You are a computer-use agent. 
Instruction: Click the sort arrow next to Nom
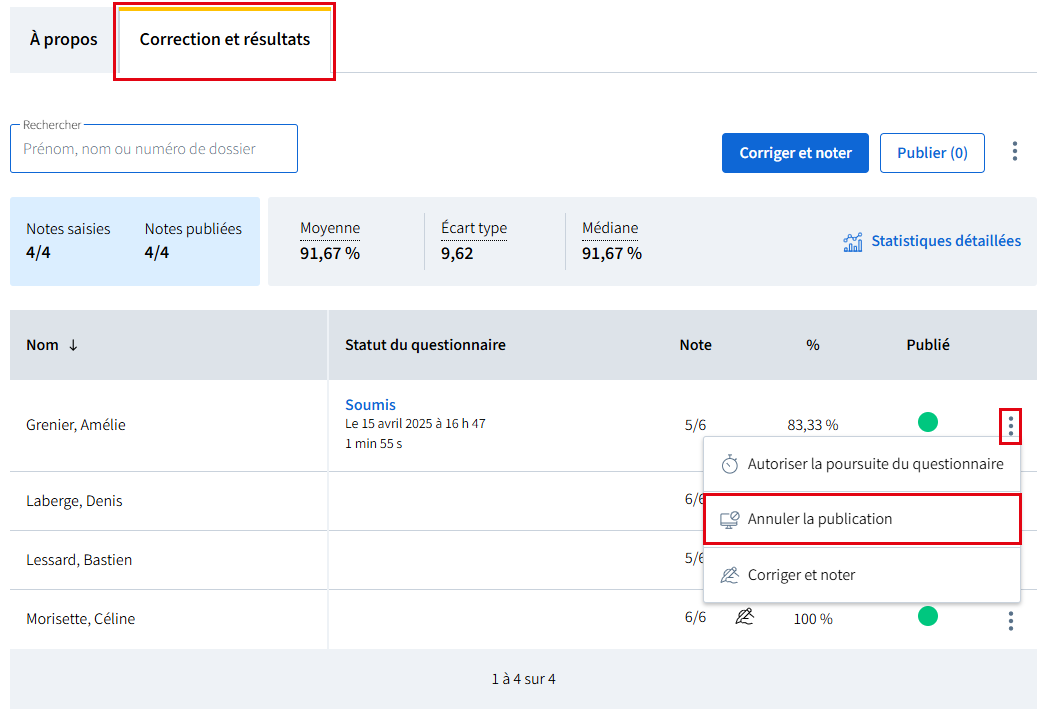coord(73,345)
